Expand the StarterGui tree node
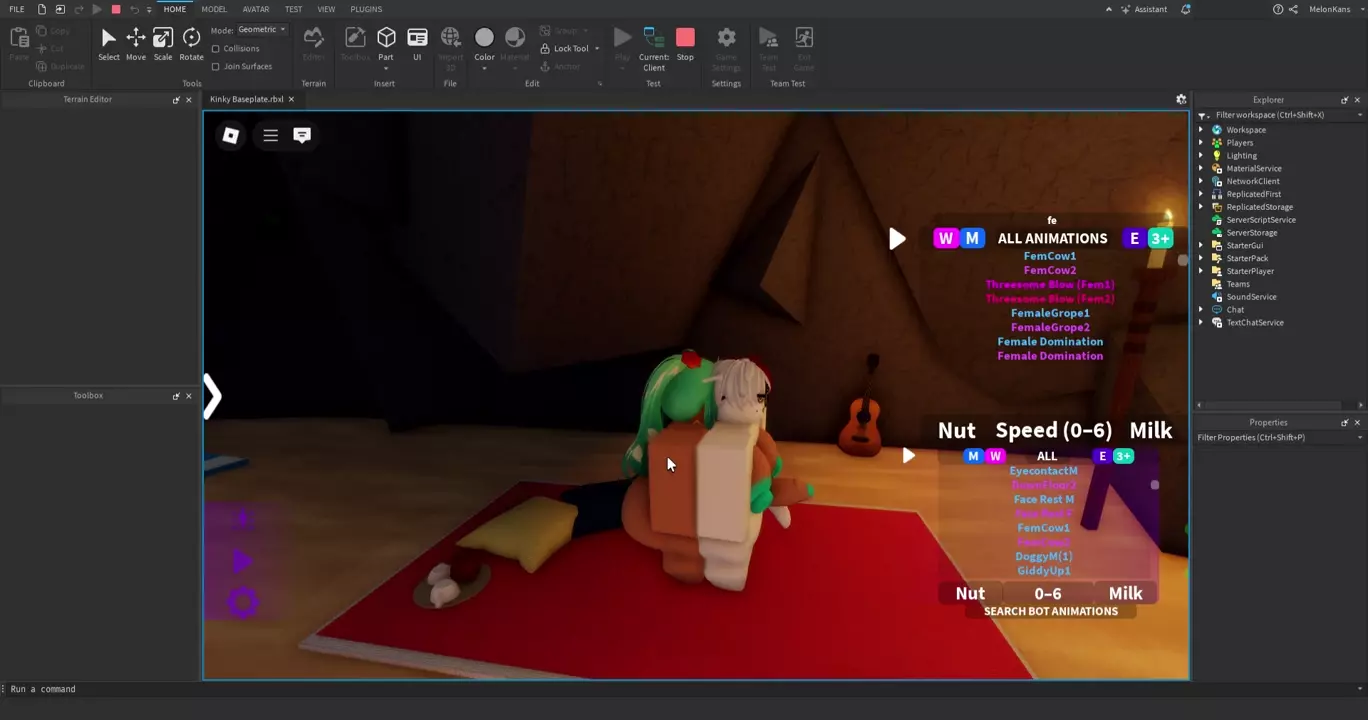The image size is (1368, 720). pos(1202,245)
